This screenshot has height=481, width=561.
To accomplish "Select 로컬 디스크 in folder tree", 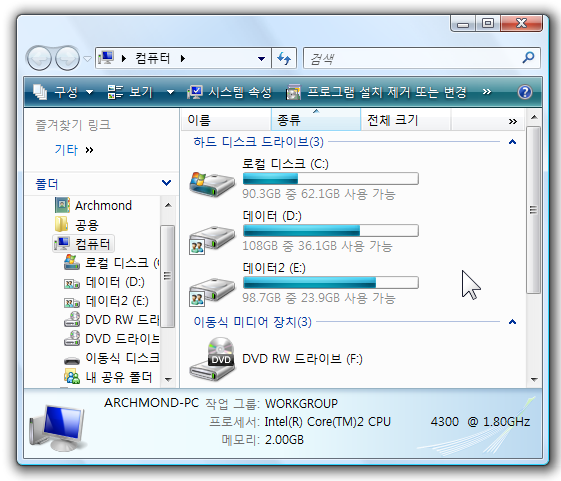I will [111, 263].
